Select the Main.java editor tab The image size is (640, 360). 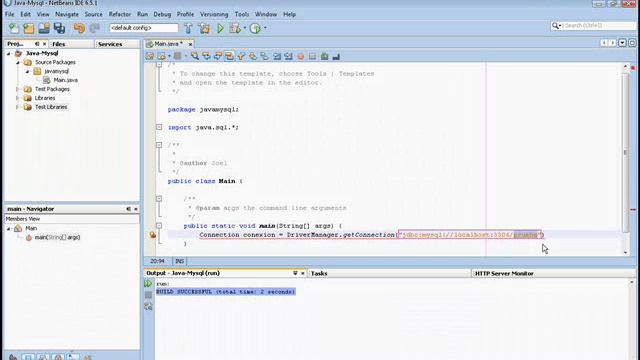click(x=168, y=44)
